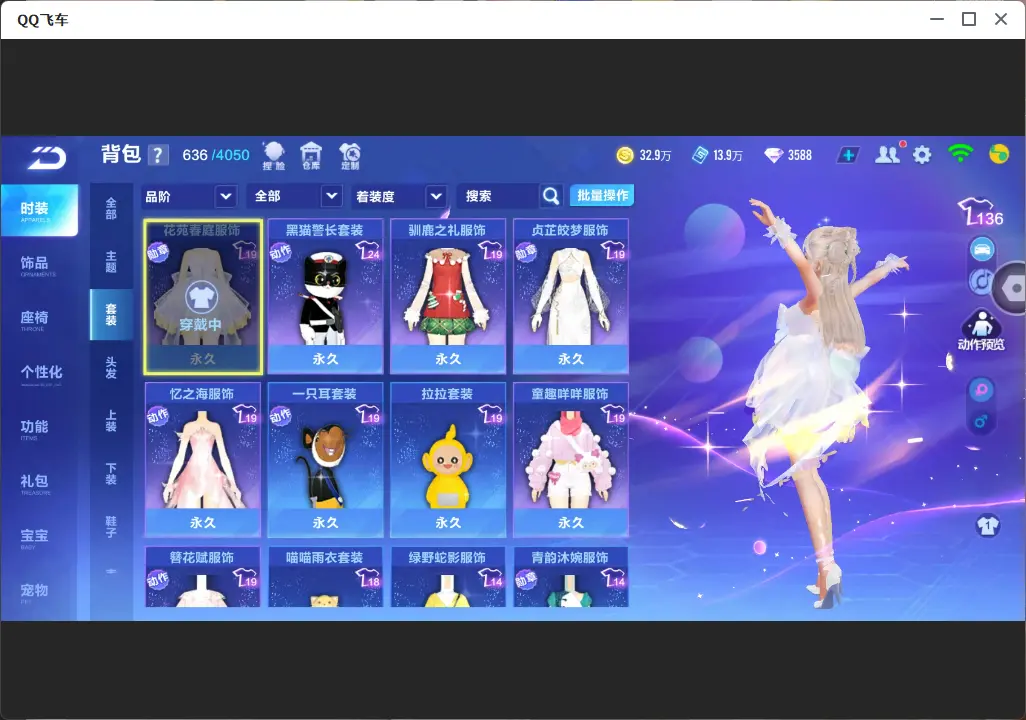Select the 驯鹿之礼服饰 outfit card

click(448, 297)
